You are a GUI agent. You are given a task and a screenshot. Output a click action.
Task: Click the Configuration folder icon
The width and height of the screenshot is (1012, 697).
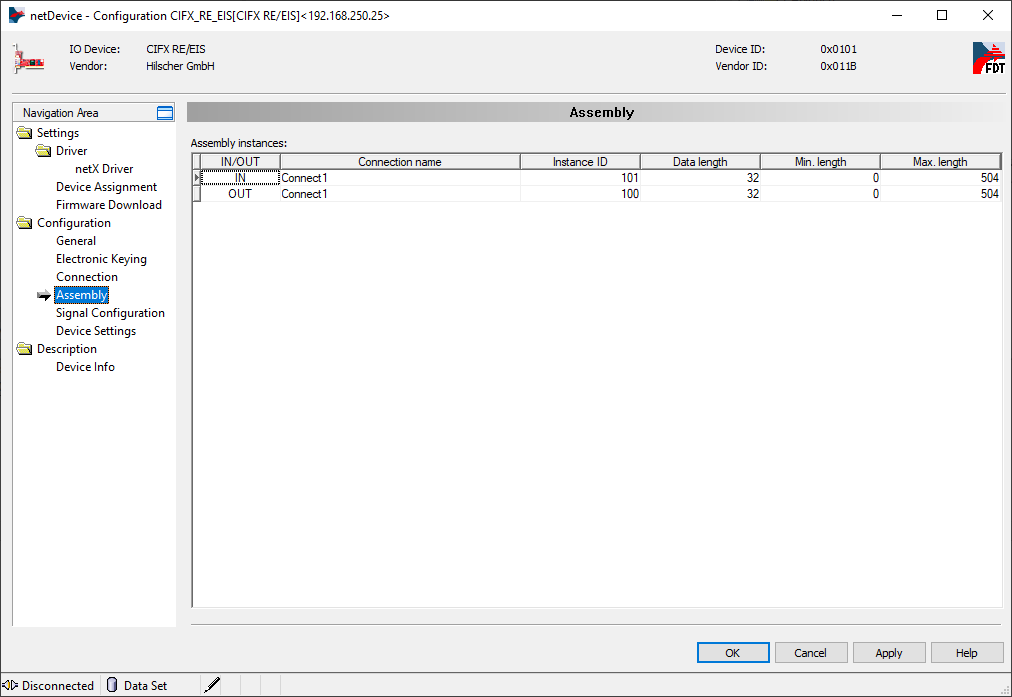pyautogui.click(x=25, y=223)
